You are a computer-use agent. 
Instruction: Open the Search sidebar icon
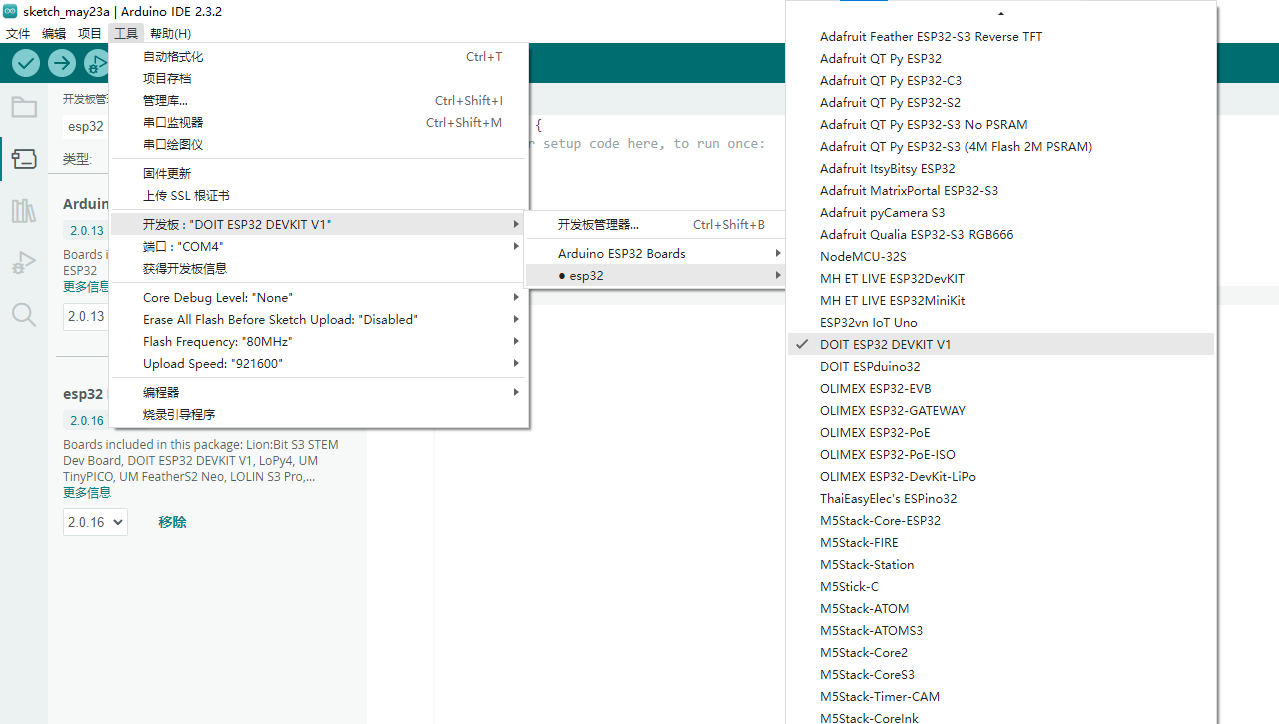coord(24,314)
